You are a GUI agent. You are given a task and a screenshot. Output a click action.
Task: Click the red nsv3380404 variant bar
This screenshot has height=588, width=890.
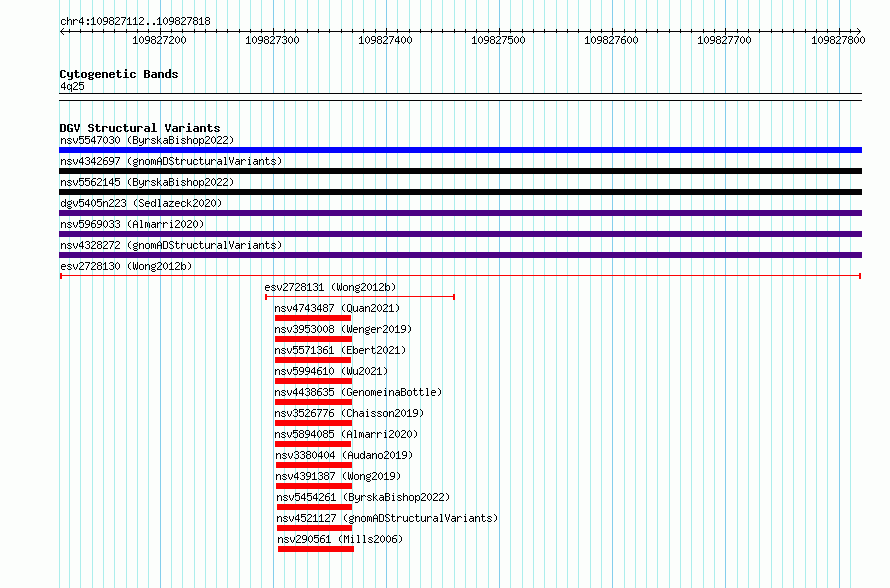pos(314,465)
